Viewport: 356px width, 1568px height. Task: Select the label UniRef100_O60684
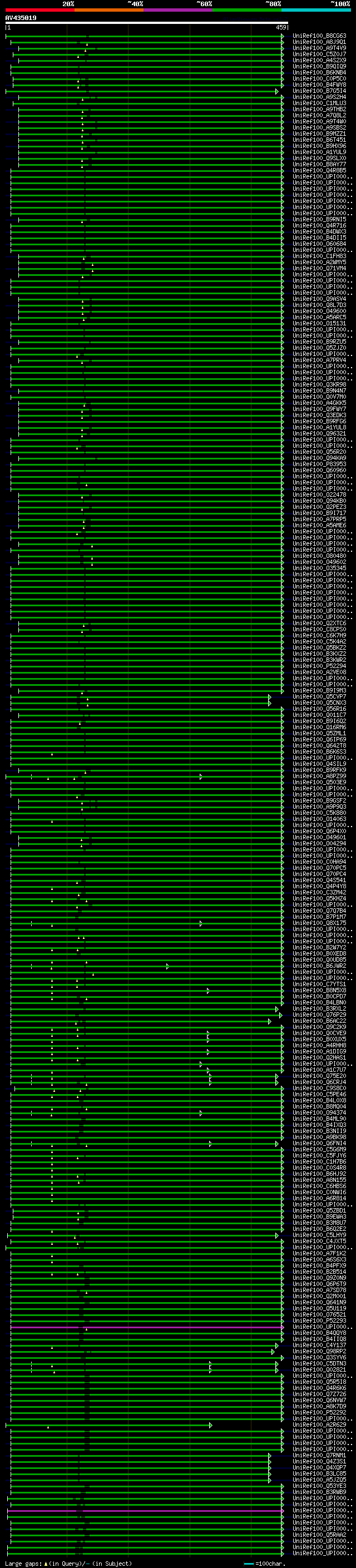click(319, 244)
